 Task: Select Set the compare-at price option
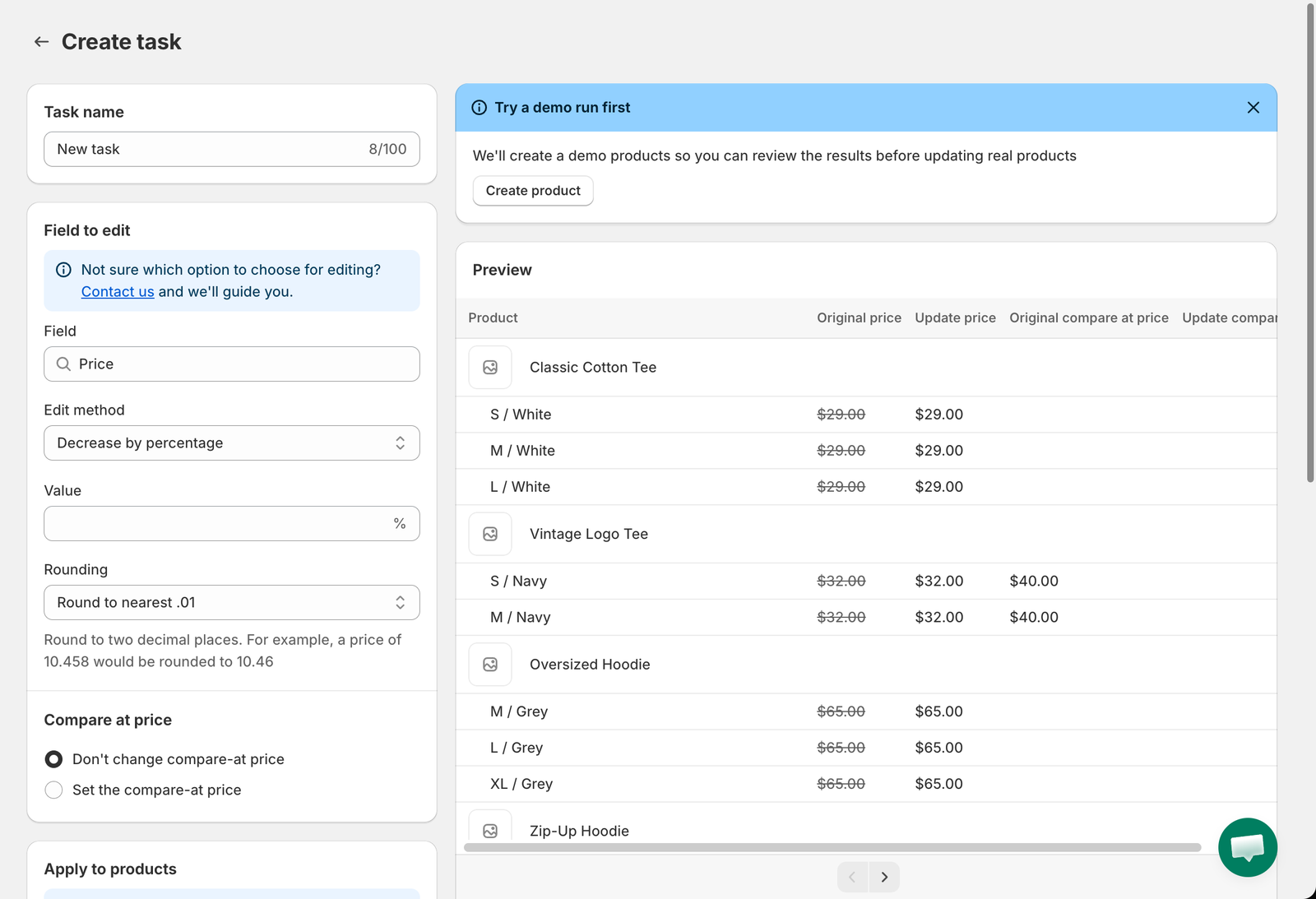click(x=53, y=790)
